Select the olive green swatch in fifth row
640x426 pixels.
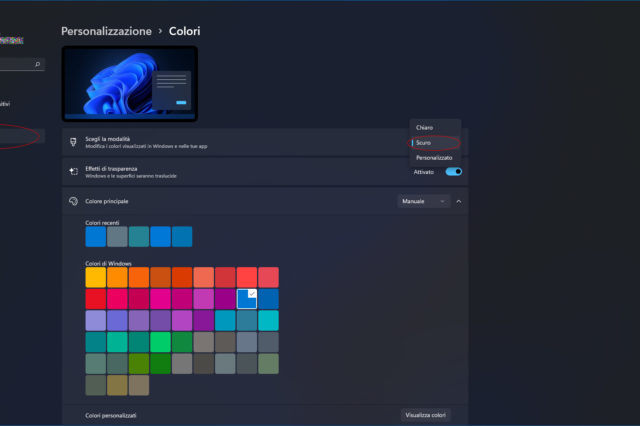tap(139, 364)
